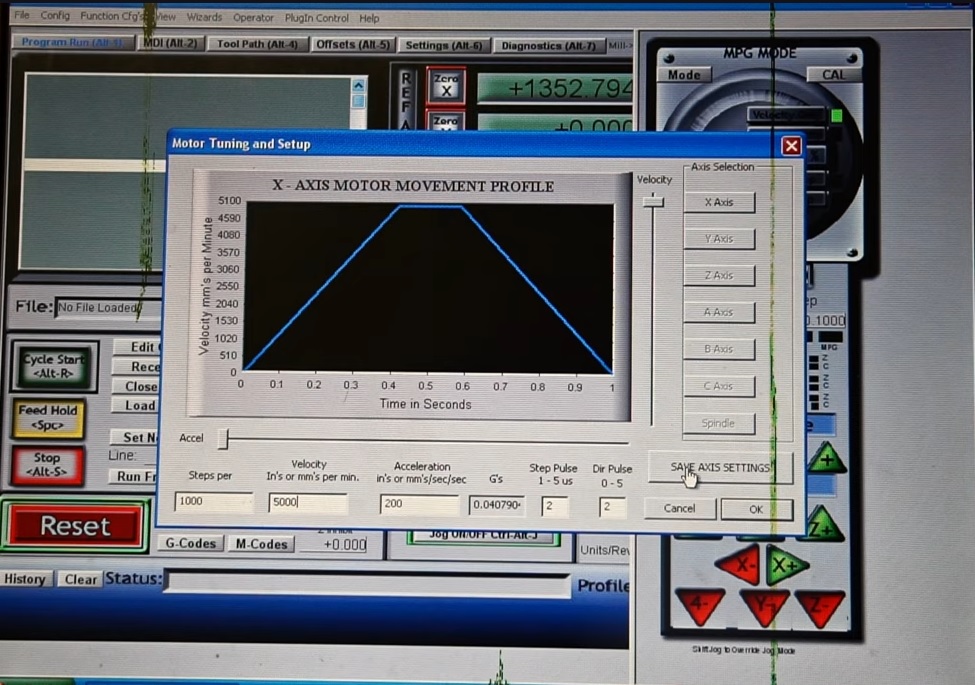This screenshot has width=975, height=685.
Task: Click the flashing Reset button
Action: coord(74,526)
